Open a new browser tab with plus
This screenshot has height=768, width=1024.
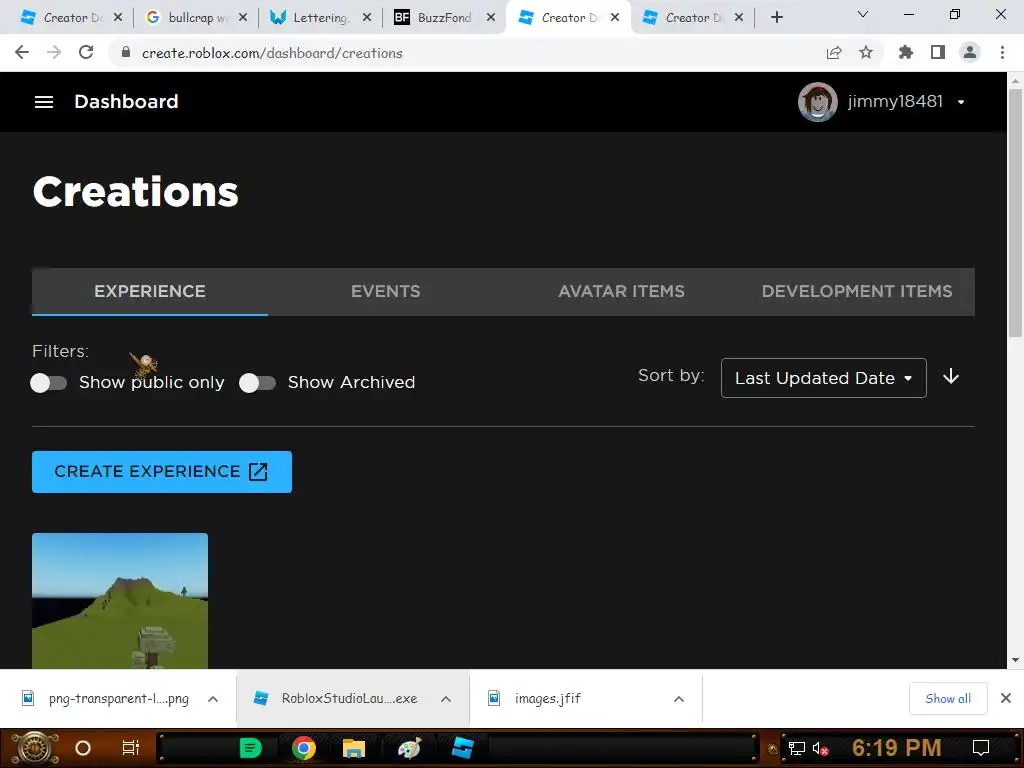[x=776, y=18]
